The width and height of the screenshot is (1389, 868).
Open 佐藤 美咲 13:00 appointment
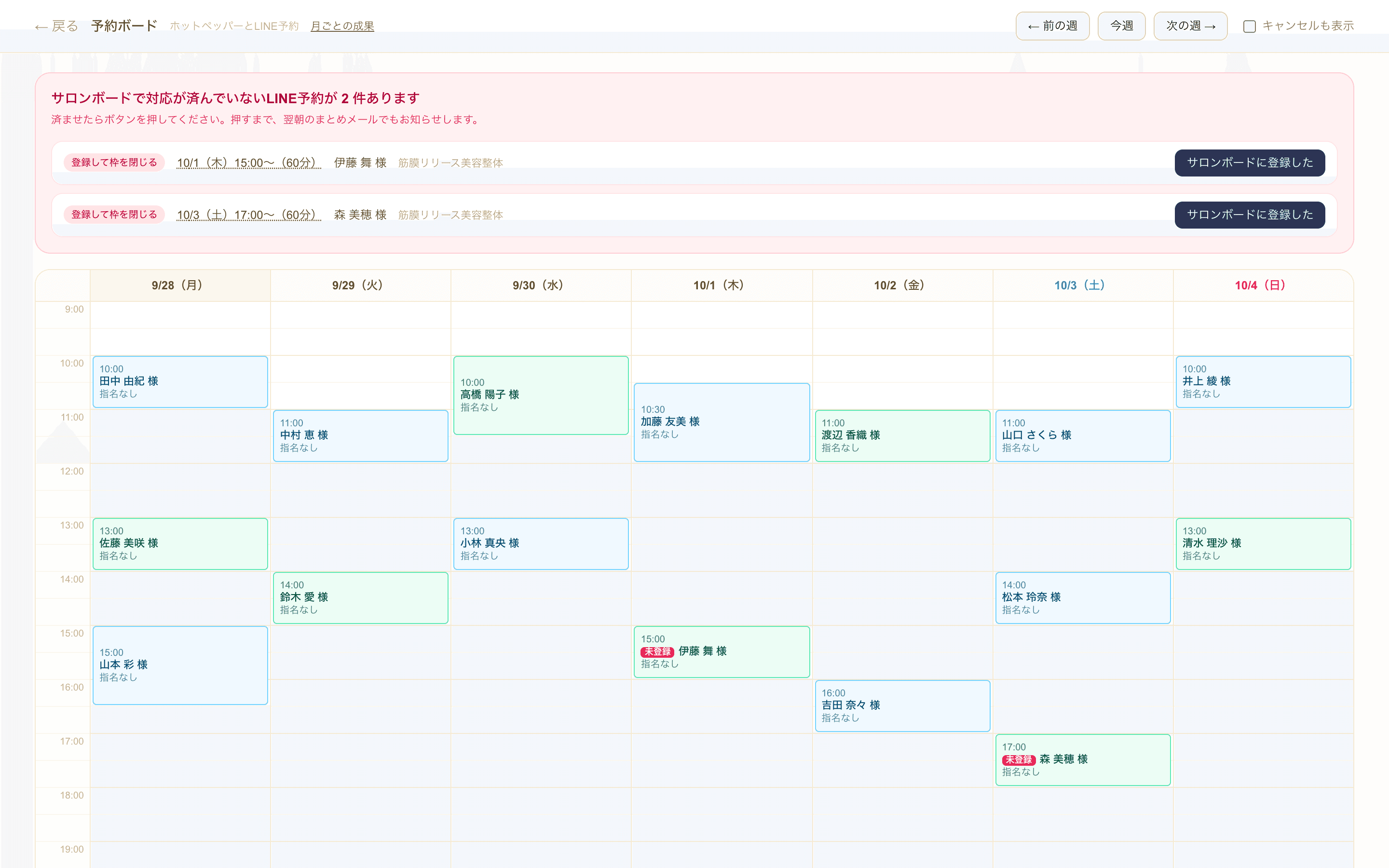(x=180, y=543)
